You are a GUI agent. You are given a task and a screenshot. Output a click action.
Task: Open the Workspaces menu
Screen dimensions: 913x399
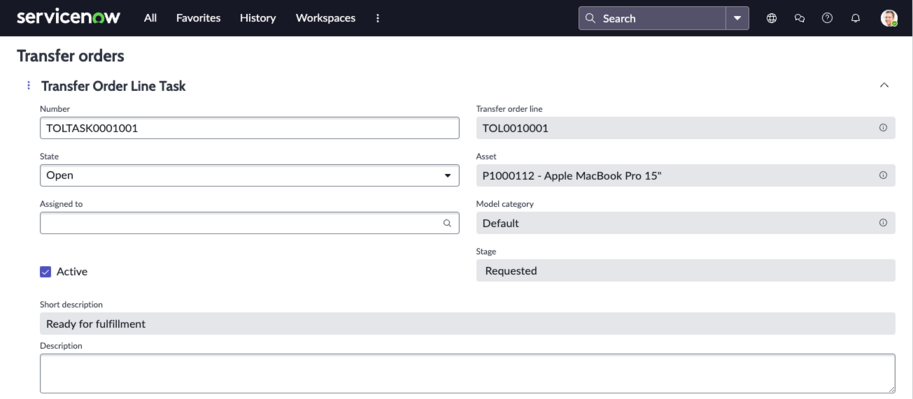coord(325,18)
